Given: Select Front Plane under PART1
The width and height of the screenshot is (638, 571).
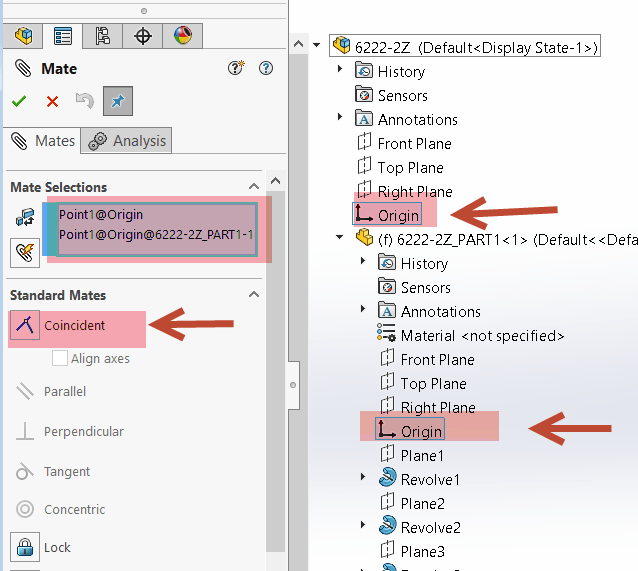Looking at the screenshot, I should point(427,359).
